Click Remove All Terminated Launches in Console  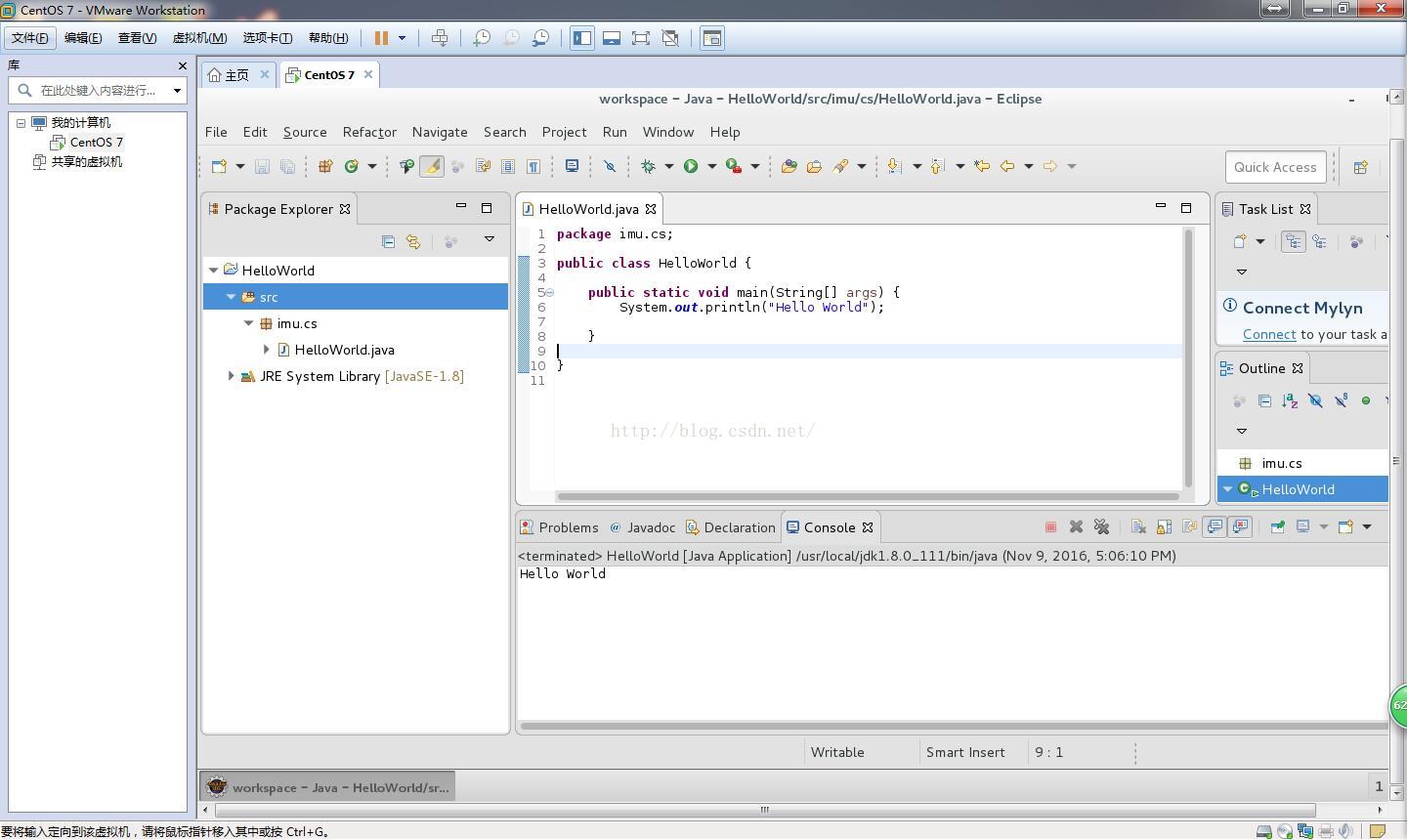(x=1101, y=526)
